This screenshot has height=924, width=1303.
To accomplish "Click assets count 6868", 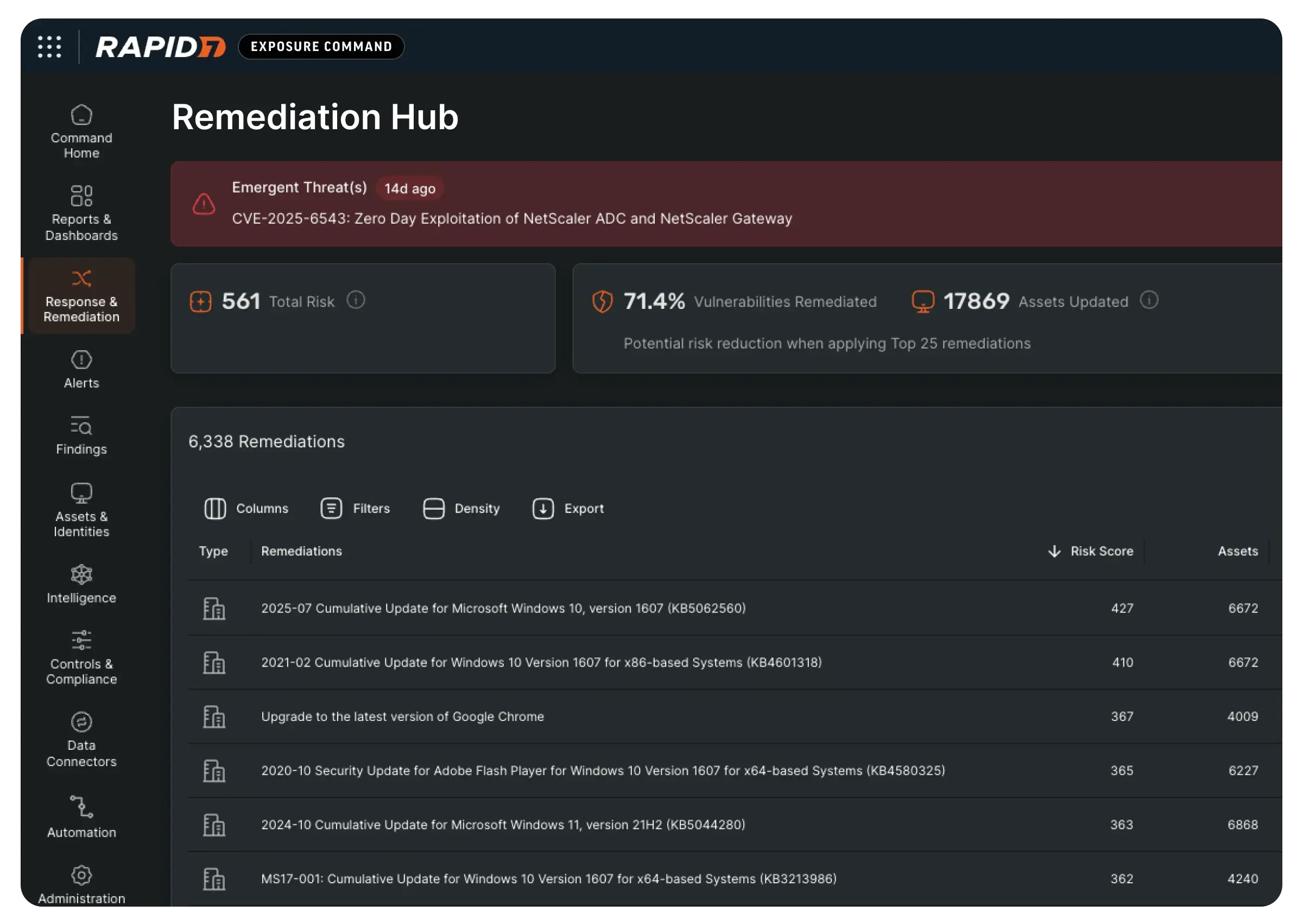I will (x=1242, y=825).
